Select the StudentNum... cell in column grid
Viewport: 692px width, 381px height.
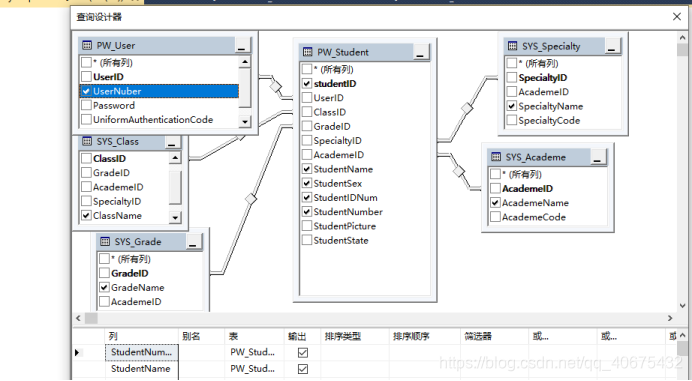[x=142, y=352]
